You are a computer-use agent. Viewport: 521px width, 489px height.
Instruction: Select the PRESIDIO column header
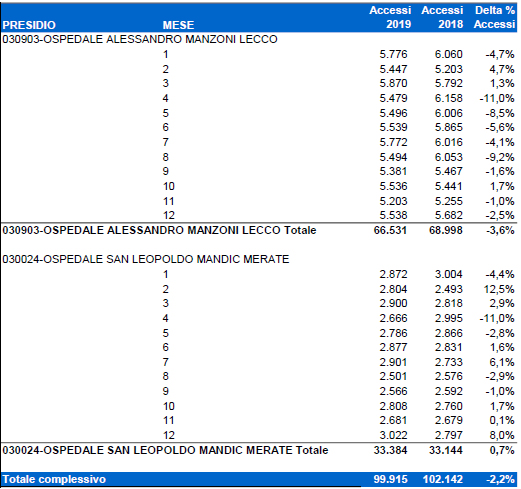(29, 25)
